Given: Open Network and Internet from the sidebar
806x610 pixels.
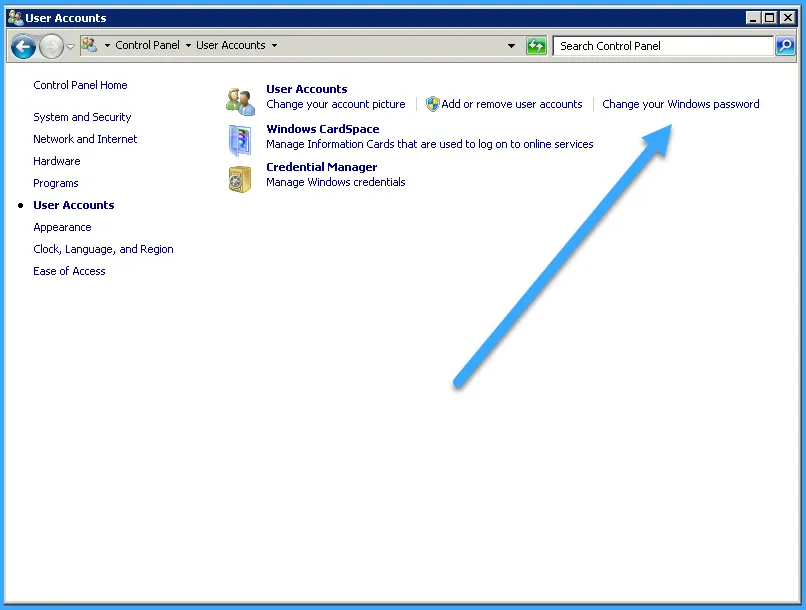Looking at the screenshot, I should coord(85,139).
